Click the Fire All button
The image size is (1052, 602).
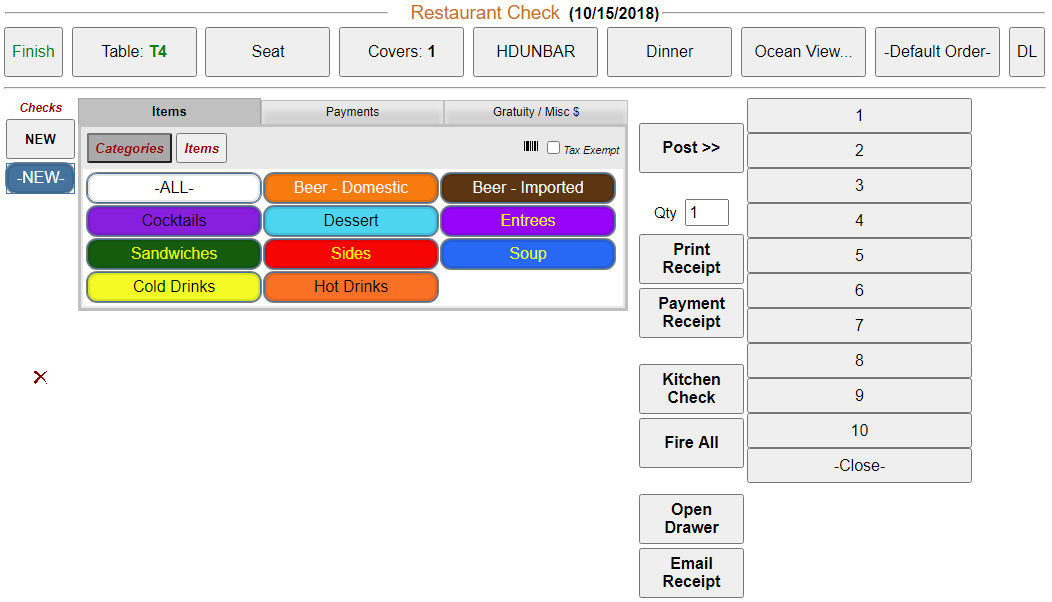click(691, 443)
